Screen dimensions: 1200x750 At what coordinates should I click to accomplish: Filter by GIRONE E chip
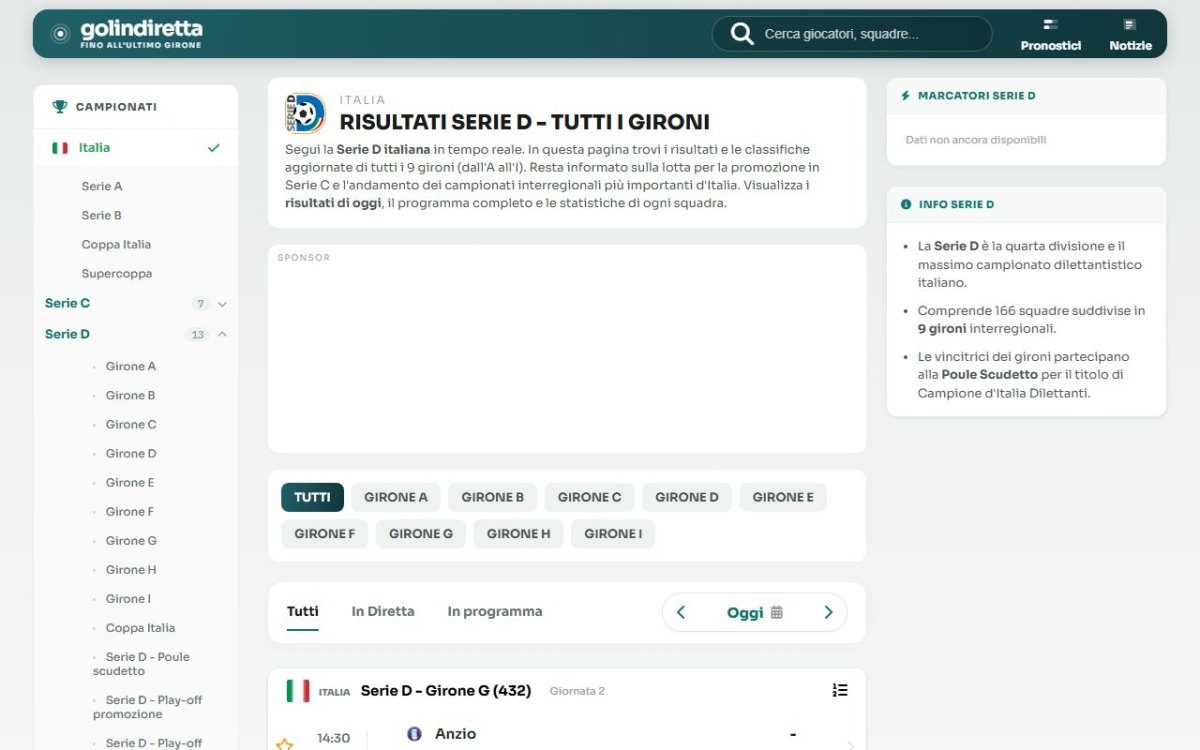[x=783, y=497]
